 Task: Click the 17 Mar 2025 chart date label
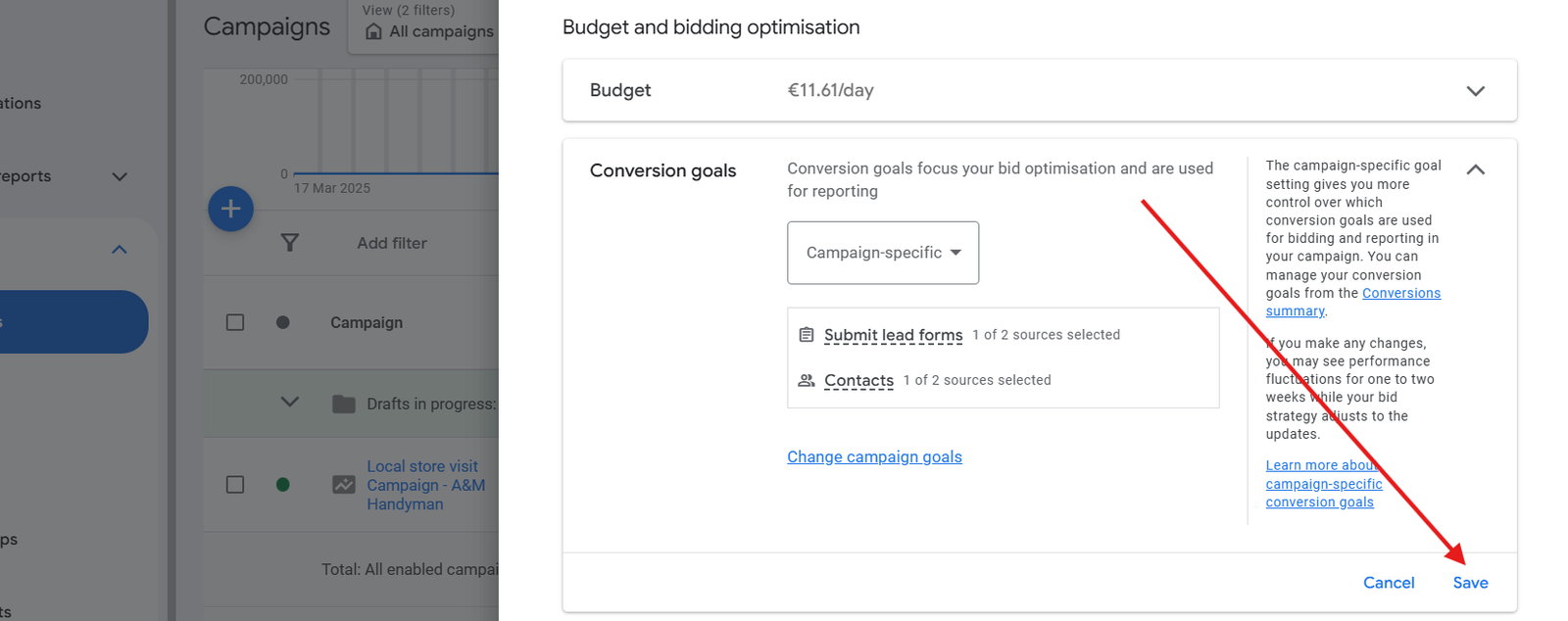point(332,188)
